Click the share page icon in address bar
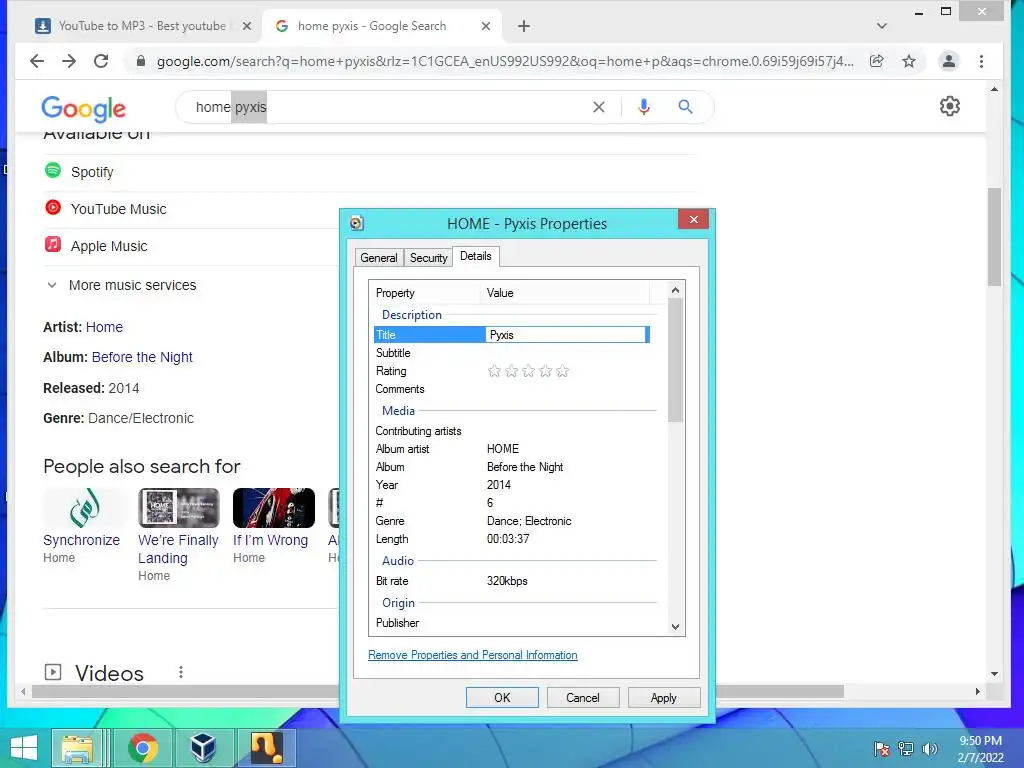This screenshot has height=768, width=1024. tap(876, 61)
